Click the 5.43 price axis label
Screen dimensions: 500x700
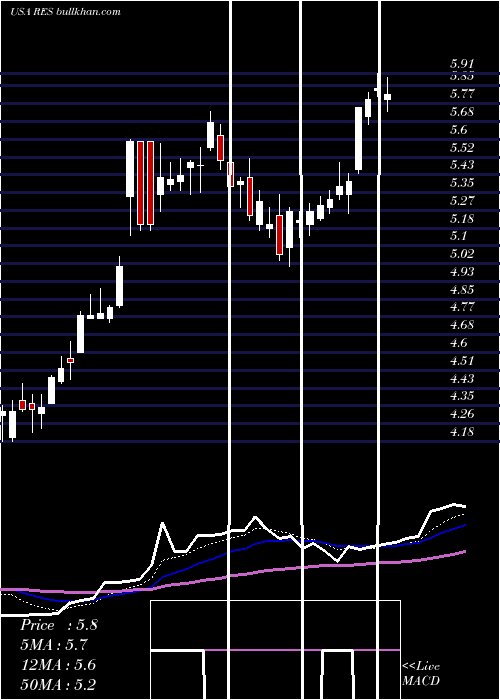coord(462,165)
